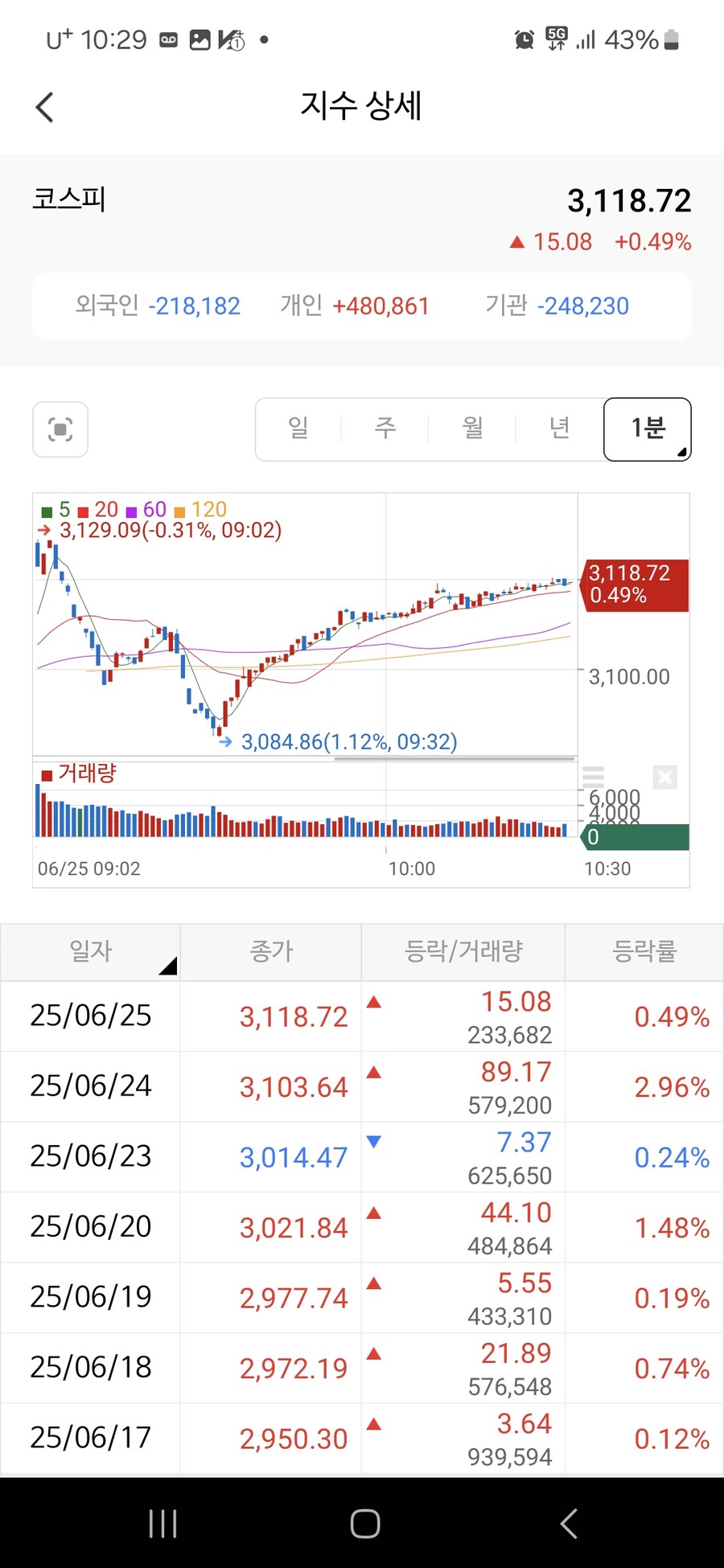724x1568 pixels.
Task: Tap the horizontal chart scrollbar
Action: pyautogui.click(x=455, y=757)
